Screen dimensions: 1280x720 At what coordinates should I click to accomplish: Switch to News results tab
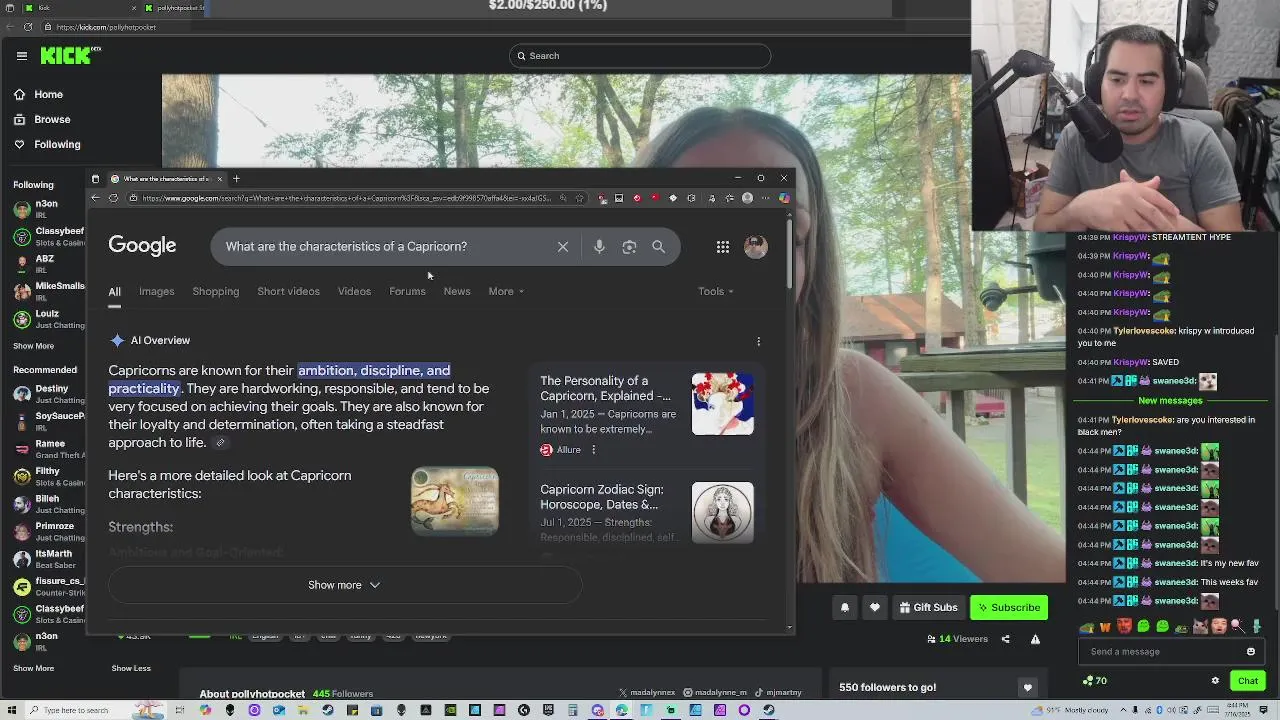[x=457, y=292]
